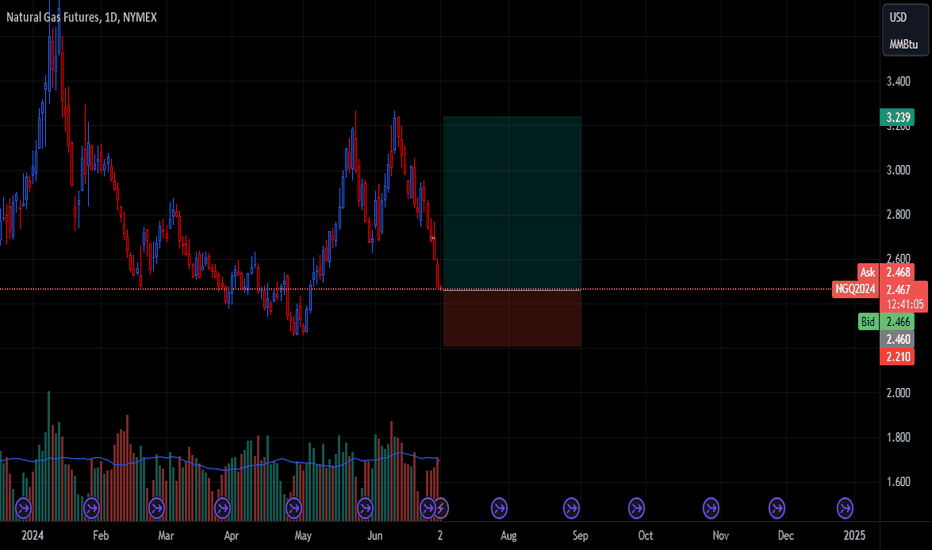Click the 3.400 price axis value
The width and height of the screenshot is (932, 550).
[x=898, y=81]
